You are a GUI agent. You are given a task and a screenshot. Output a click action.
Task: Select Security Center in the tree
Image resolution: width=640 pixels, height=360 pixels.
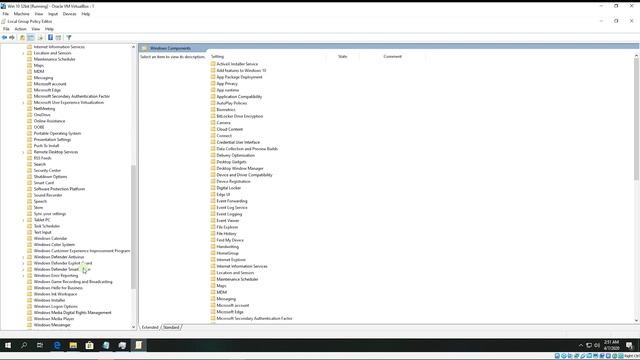tap(47, 170)
